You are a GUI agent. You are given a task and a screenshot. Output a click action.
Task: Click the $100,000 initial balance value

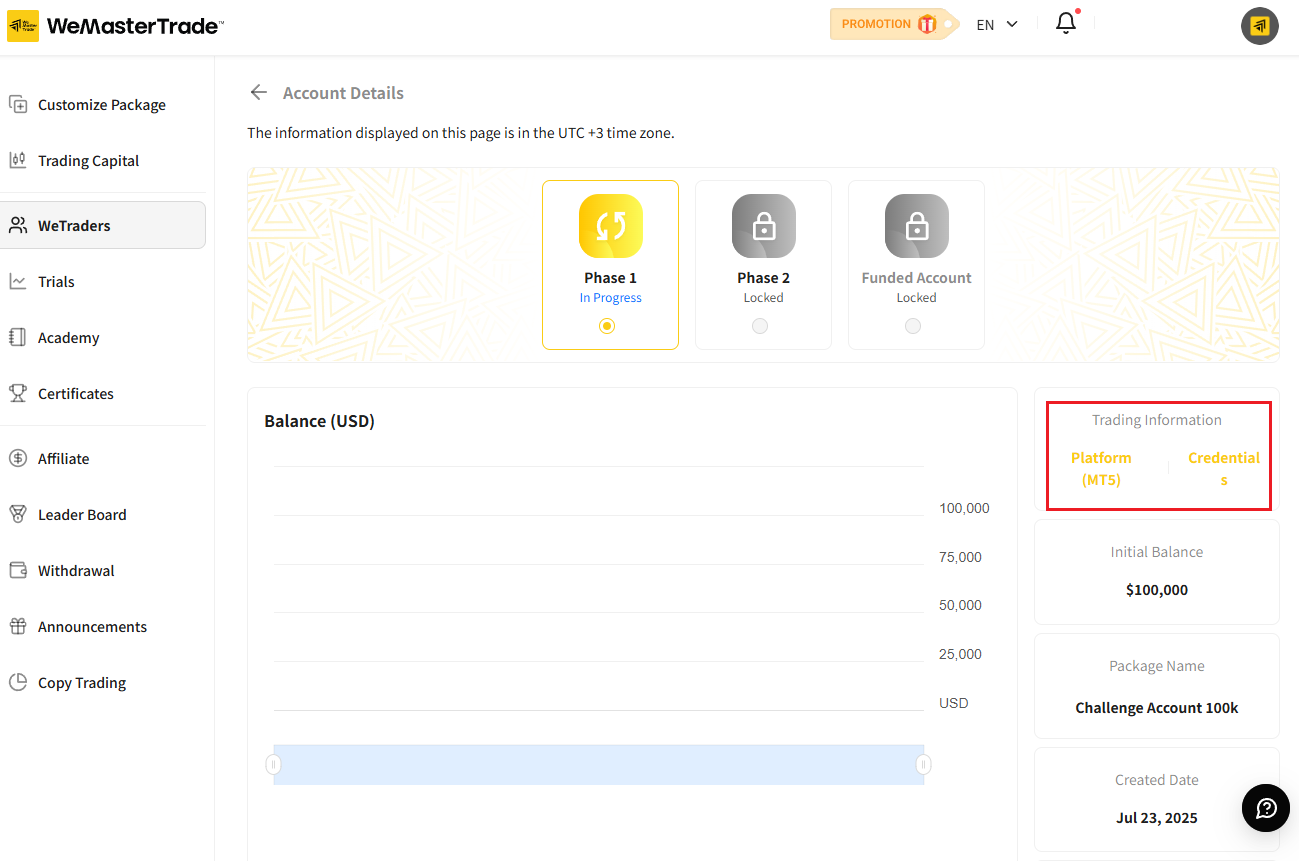click(x=1157, y=590)
